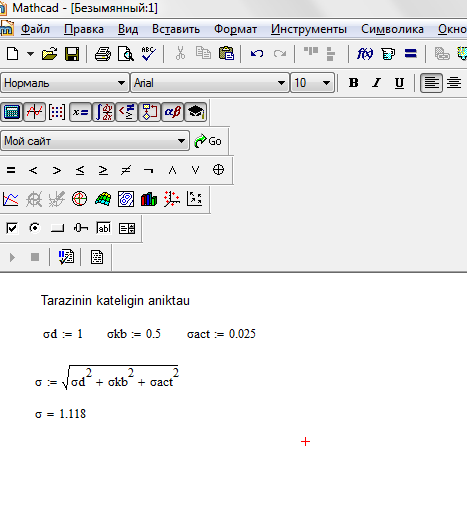Viewport: 467px width, 505px height.
Task: Click the Calculate equals-sign icon
Action: coord(411,53)
